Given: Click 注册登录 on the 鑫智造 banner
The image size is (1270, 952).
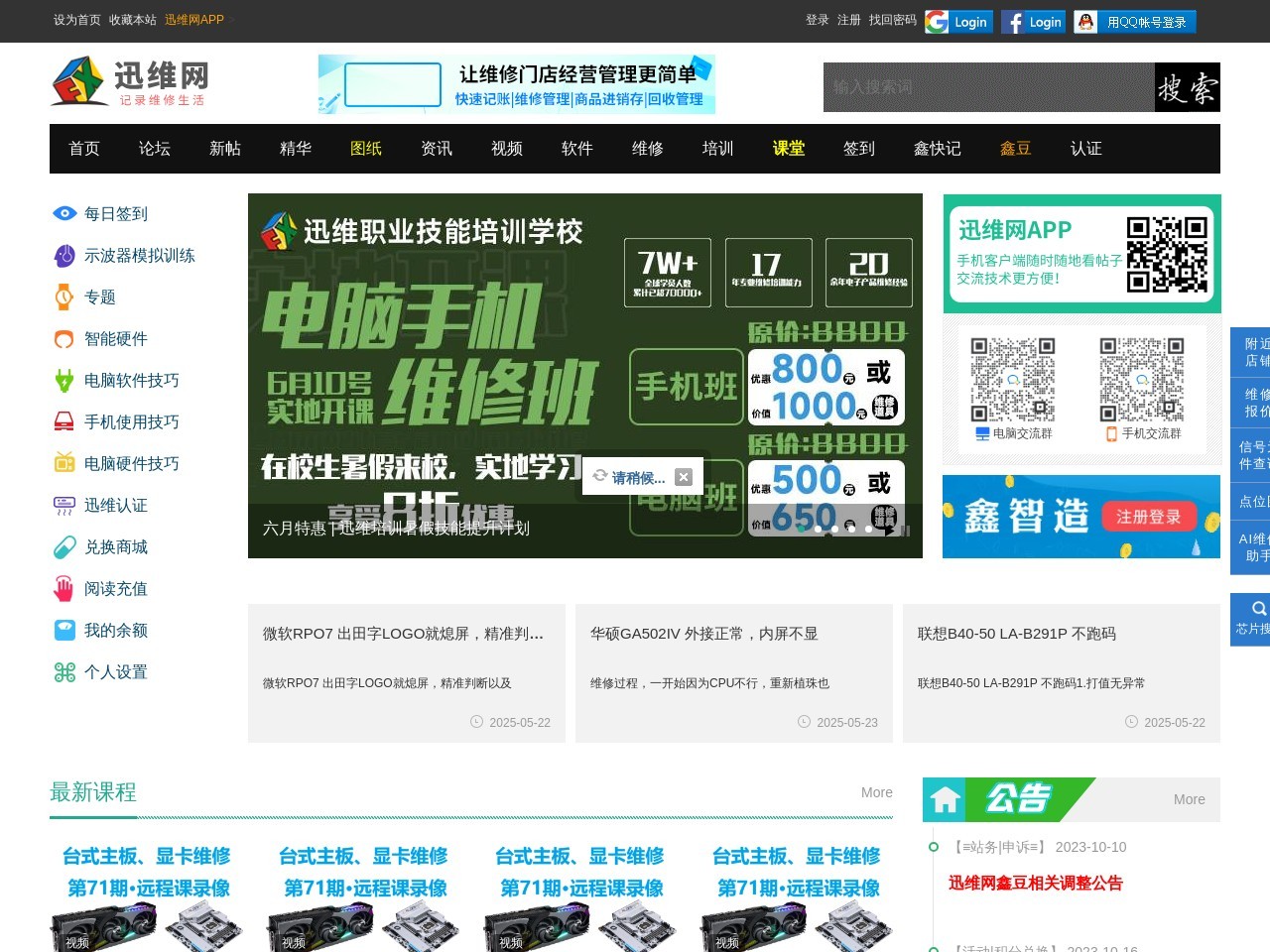Looking at the screenshot, I should coord(1149,517).
